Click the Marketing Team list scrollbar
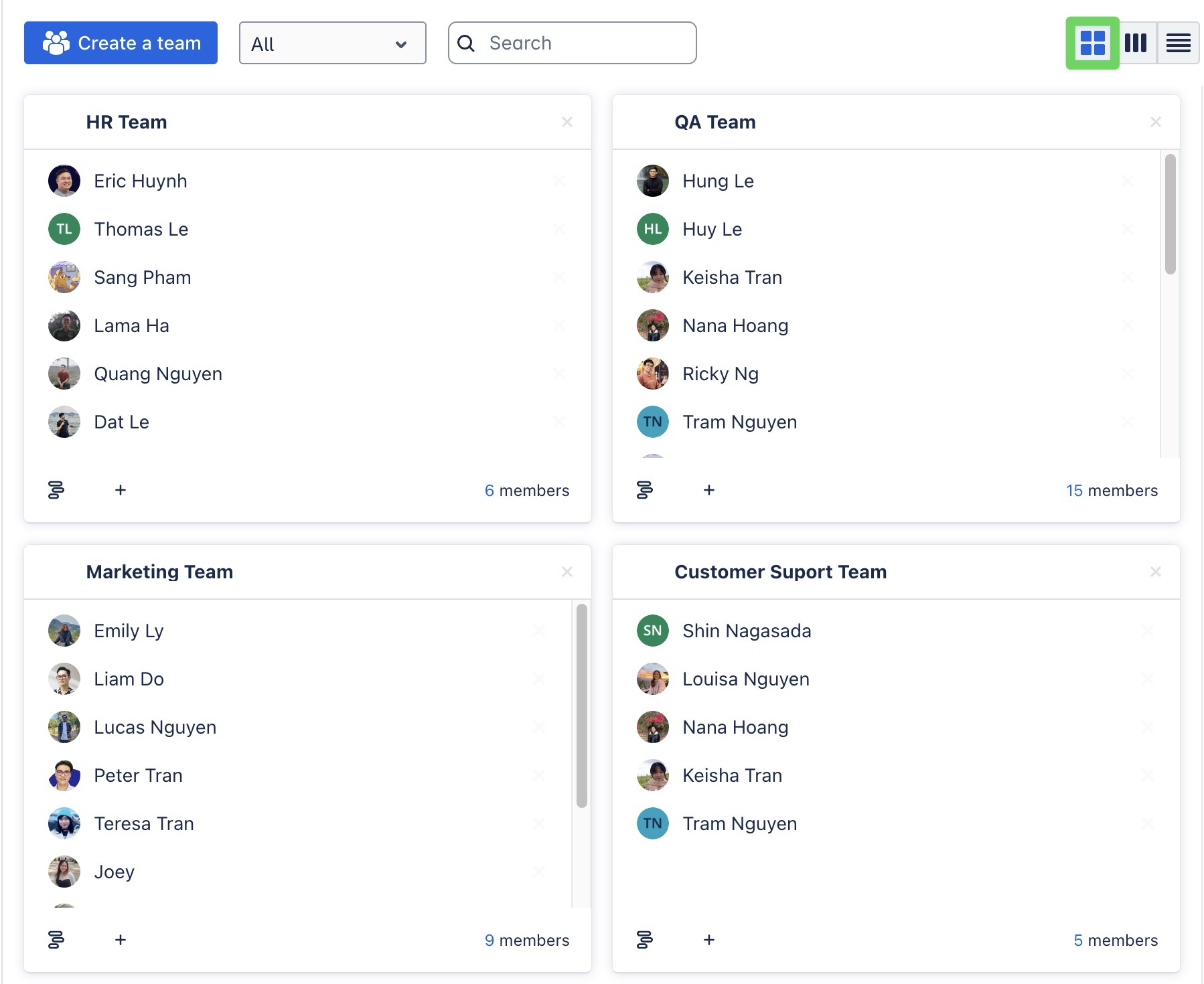The width and height of the screenshot is (1204, 984). [581, 705]
